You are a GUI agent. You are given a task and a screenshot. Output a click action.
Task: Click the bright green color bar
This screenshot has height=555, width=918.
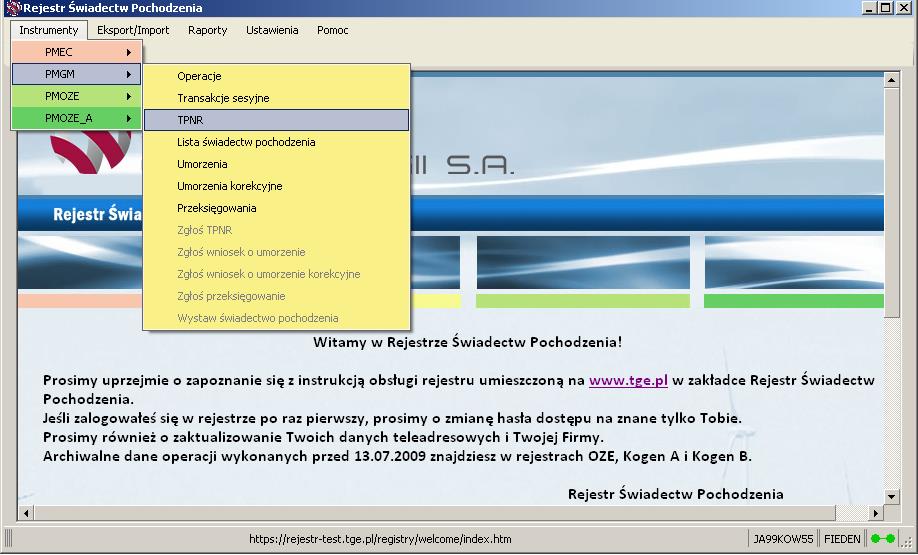tap(794, 301)
